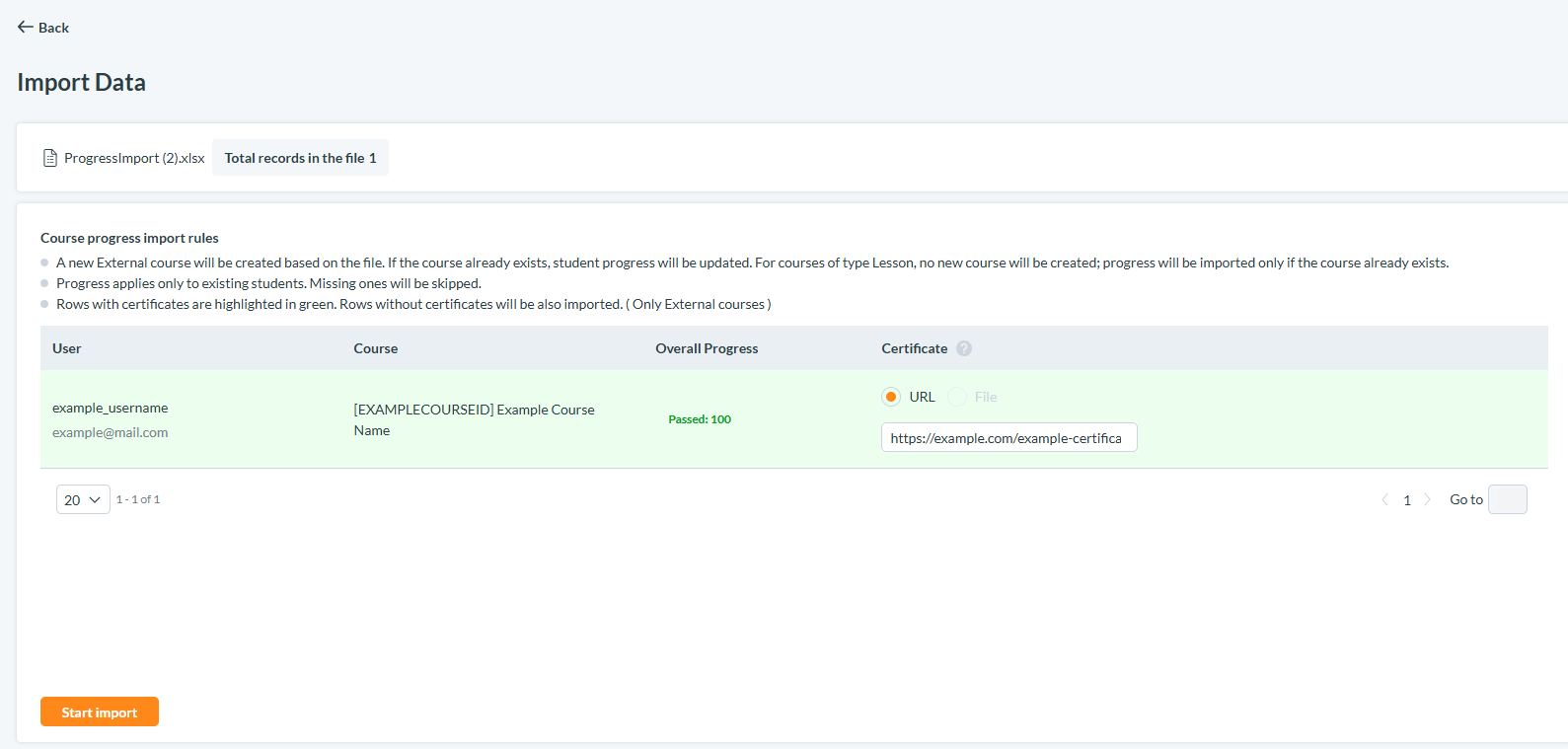
Task: Click the Certificate column header
Action: coord(914,348)
